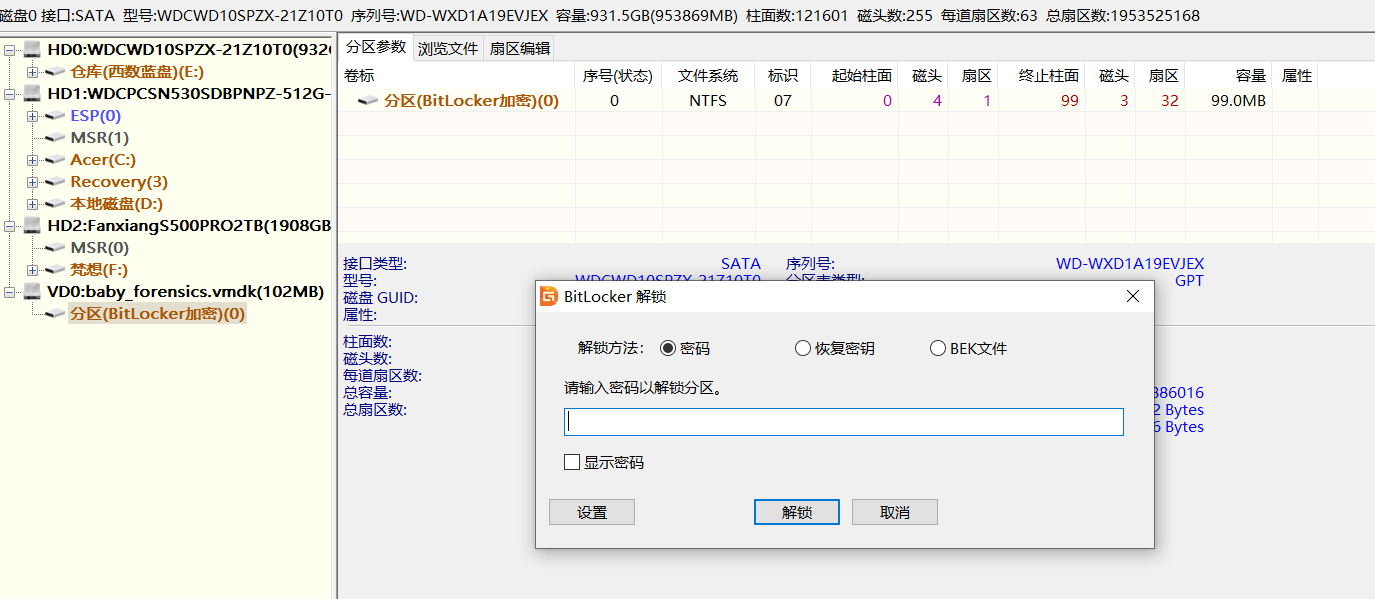Click the 属性 column header

[1297, 75]
